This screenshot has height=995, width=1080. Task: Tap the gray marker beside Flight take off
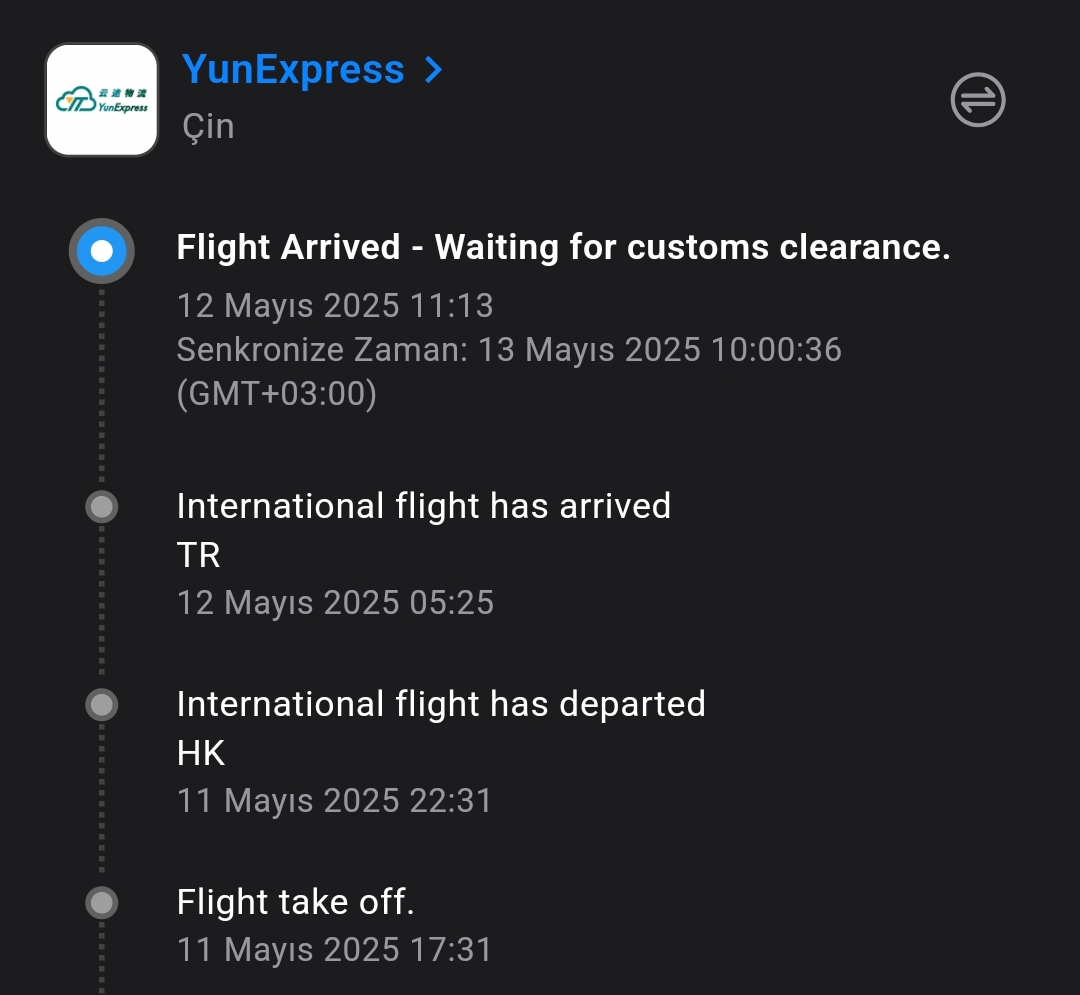[x=101, y=903]
